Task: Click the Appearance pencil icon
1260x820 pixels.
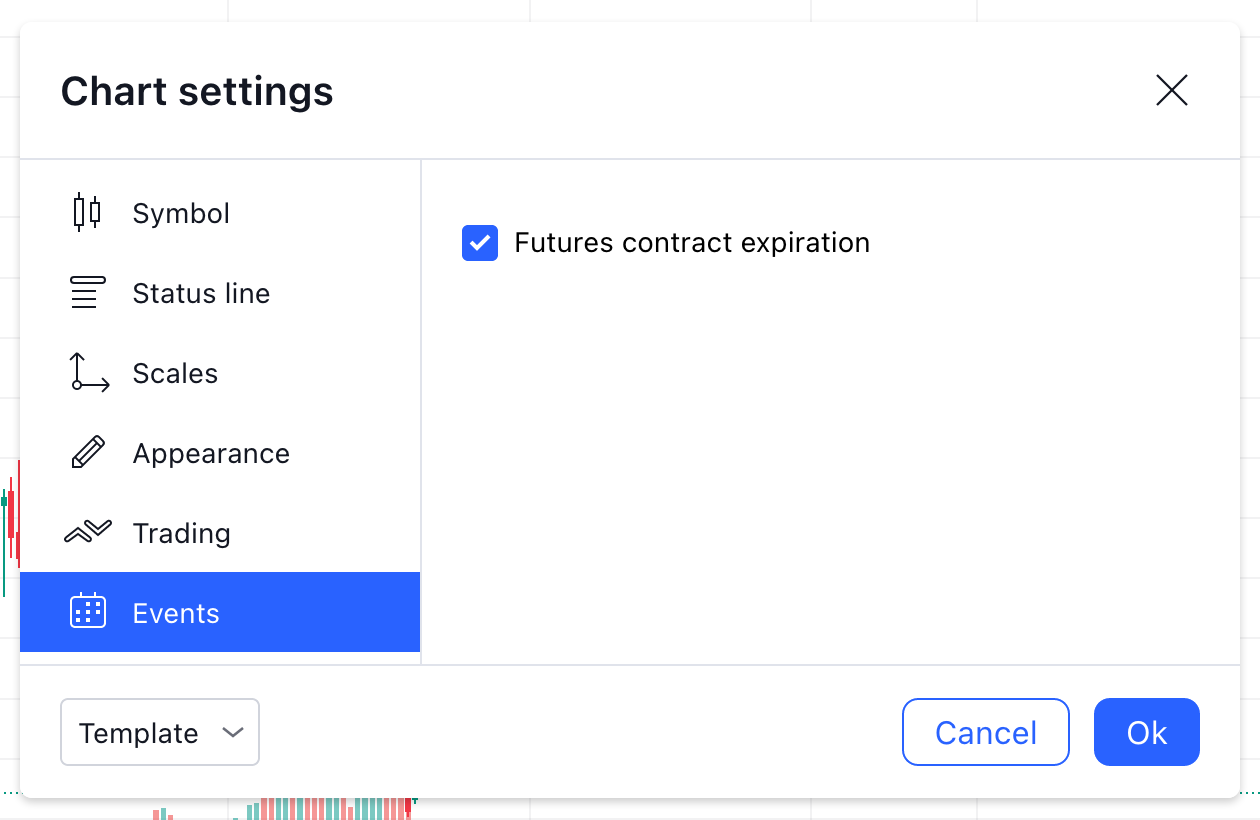Action: [88, 453]
